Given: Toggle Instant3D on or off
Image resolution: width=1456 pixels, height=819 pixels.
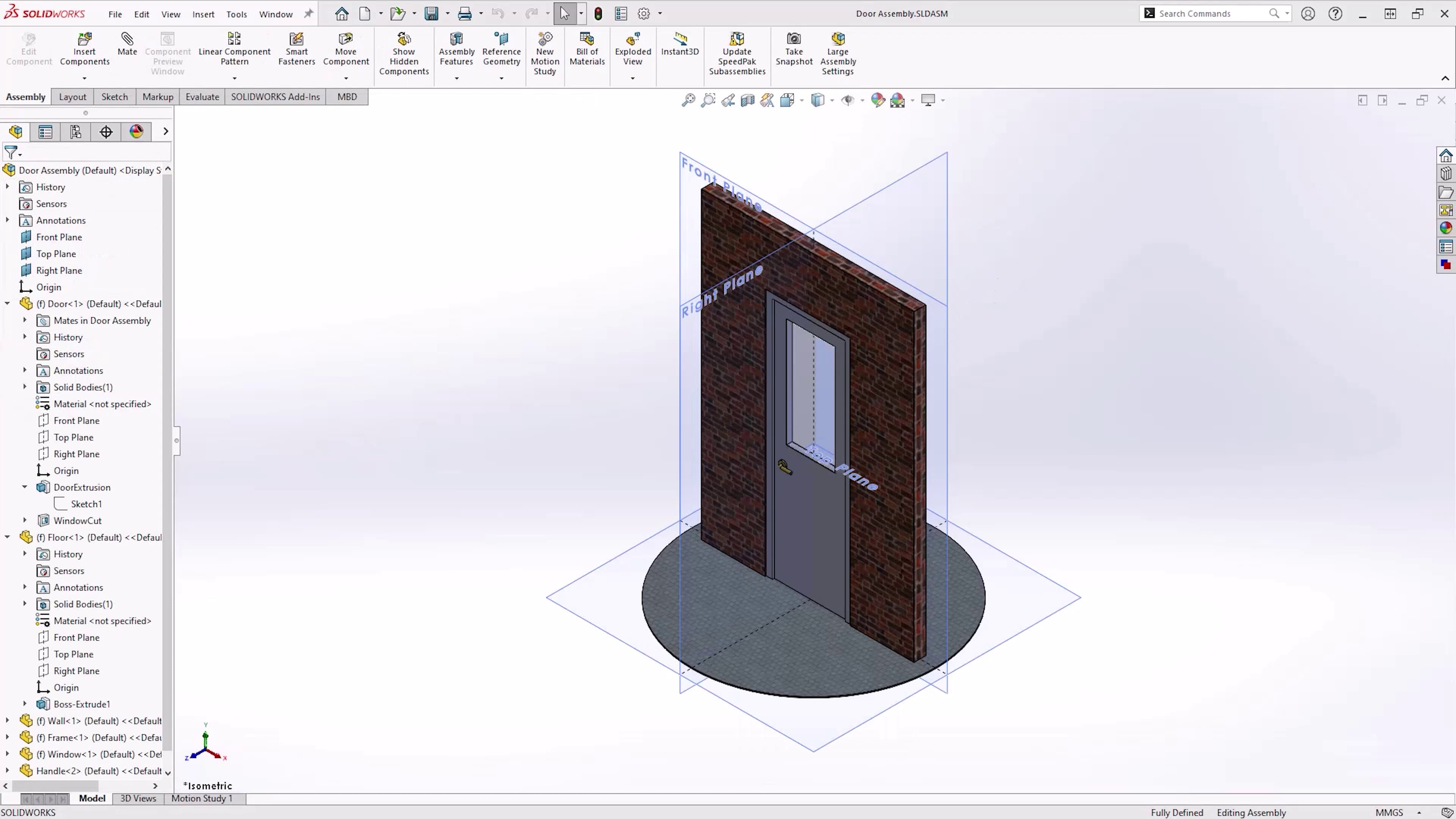Looking at the screenshot, I should point(679,45).
